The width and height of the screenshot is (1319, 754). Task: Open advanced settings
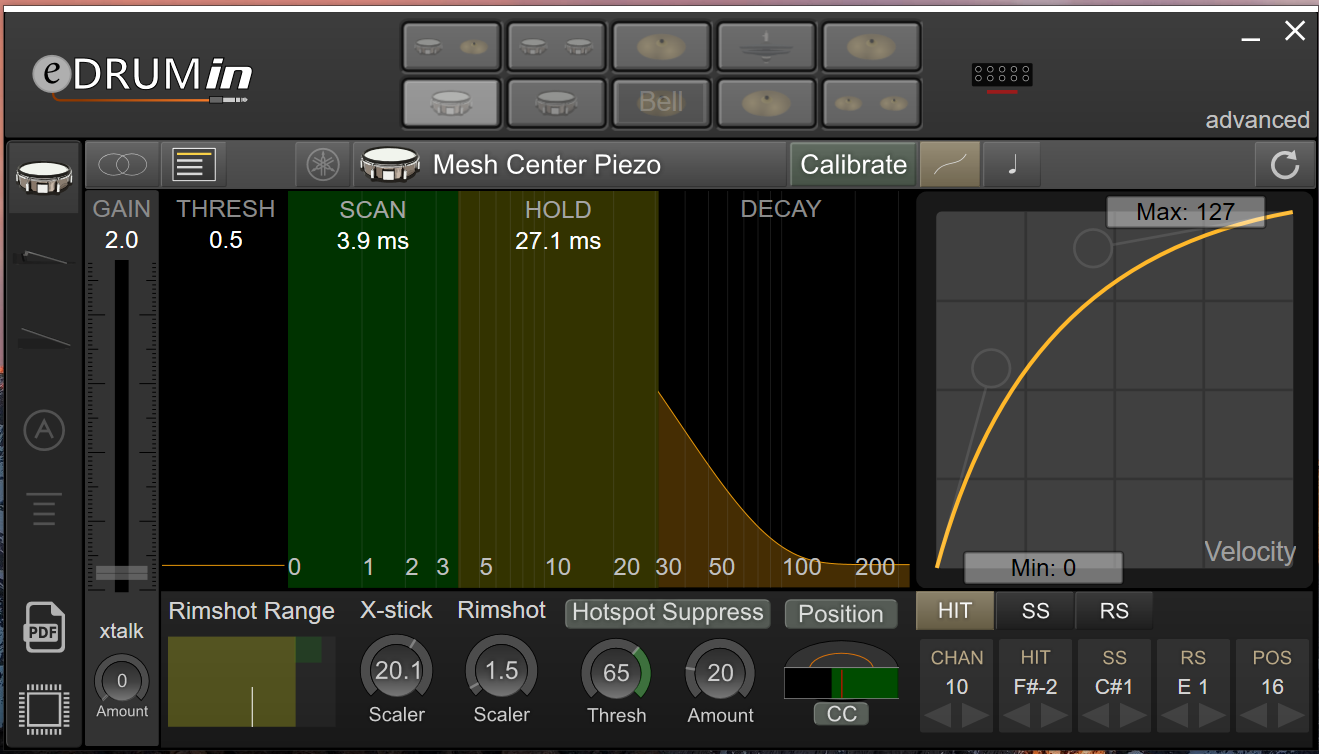tap(1257, 120)
